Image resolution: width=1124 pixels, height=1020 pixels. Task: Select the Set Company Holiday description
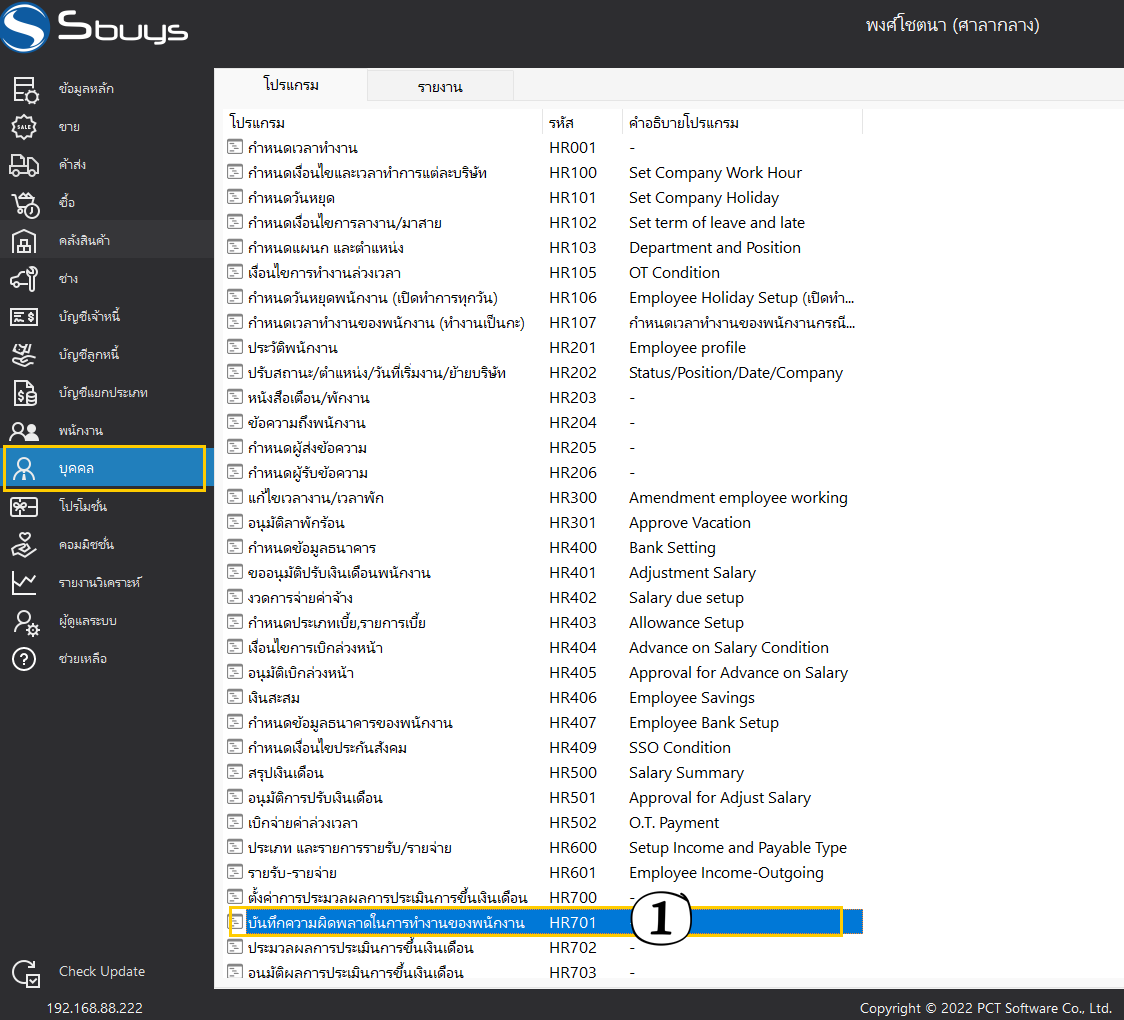(x=703, y=198)
